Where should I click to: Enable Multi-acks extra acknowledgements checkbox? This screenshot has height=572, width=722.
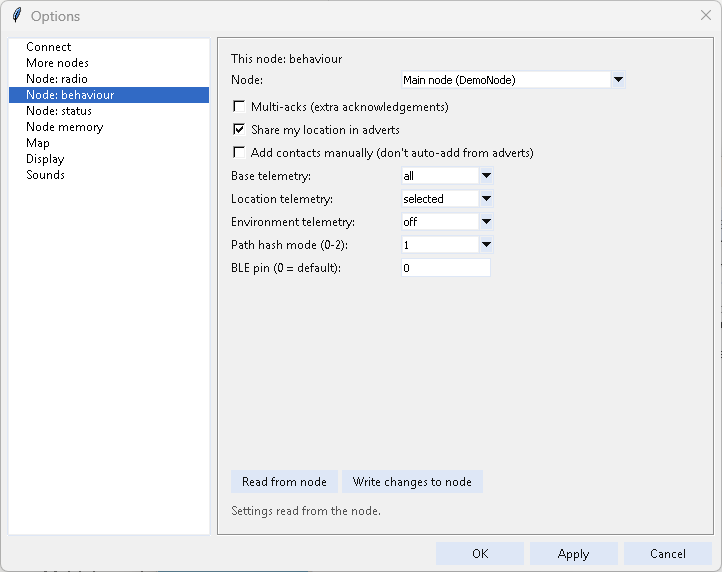[239, 107]
